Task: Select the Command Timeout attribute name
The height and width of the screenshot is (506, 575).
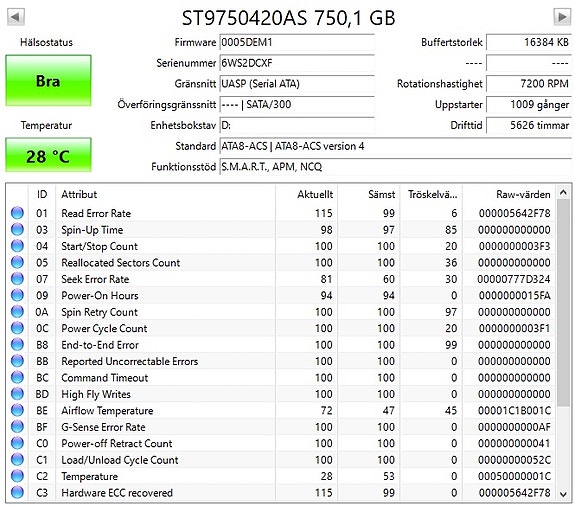Action: tap(105, 378)
